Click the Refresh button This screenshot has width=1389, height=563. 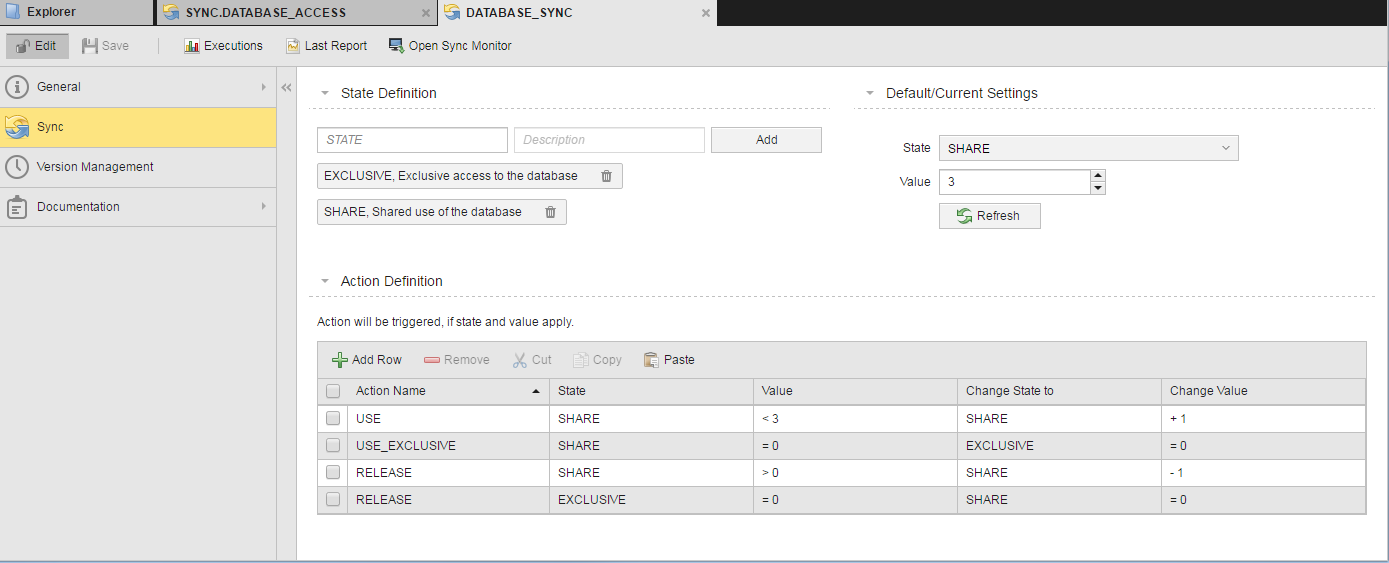tap(989, 216)
